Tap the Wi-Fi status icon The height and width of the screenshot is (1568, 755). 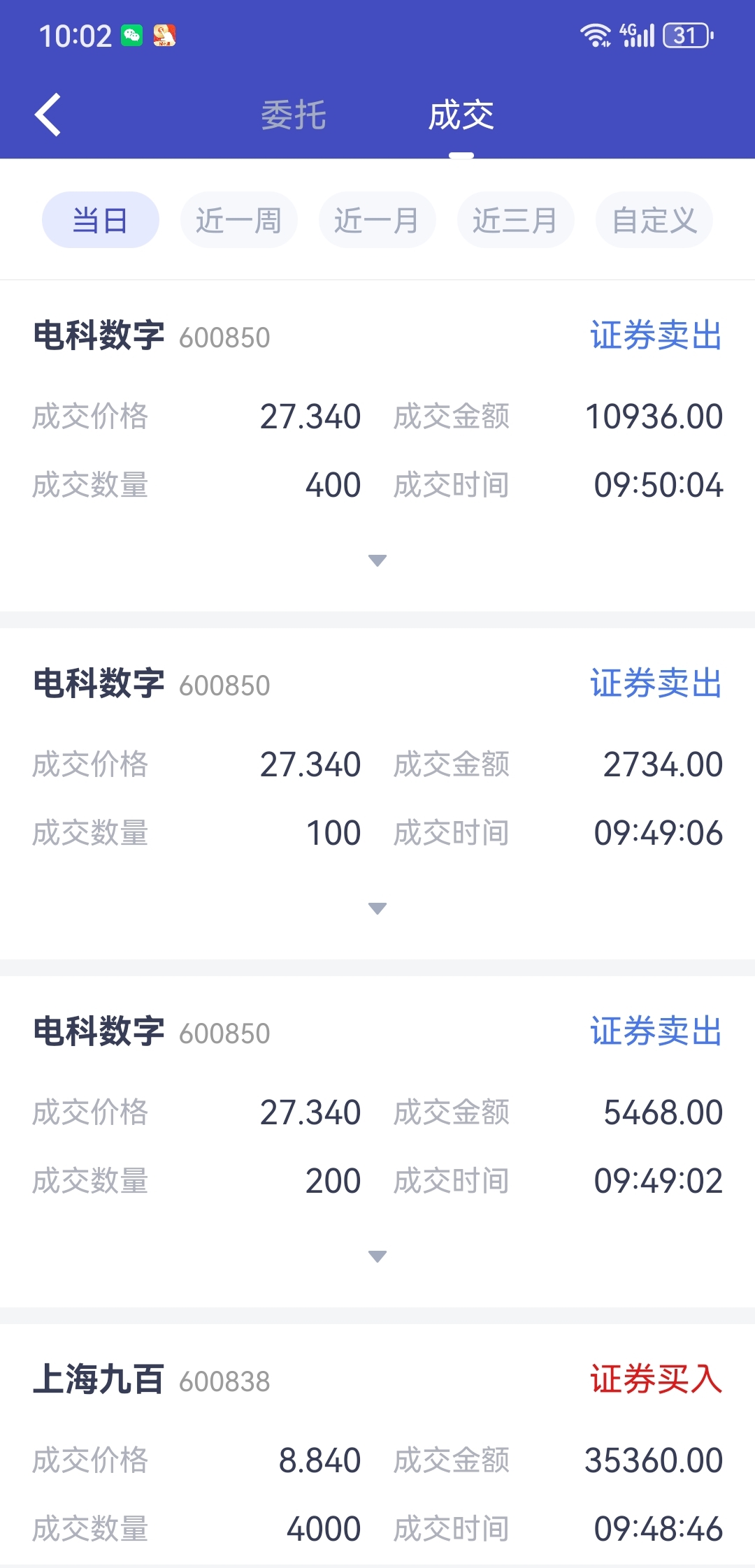click(595, 35)
